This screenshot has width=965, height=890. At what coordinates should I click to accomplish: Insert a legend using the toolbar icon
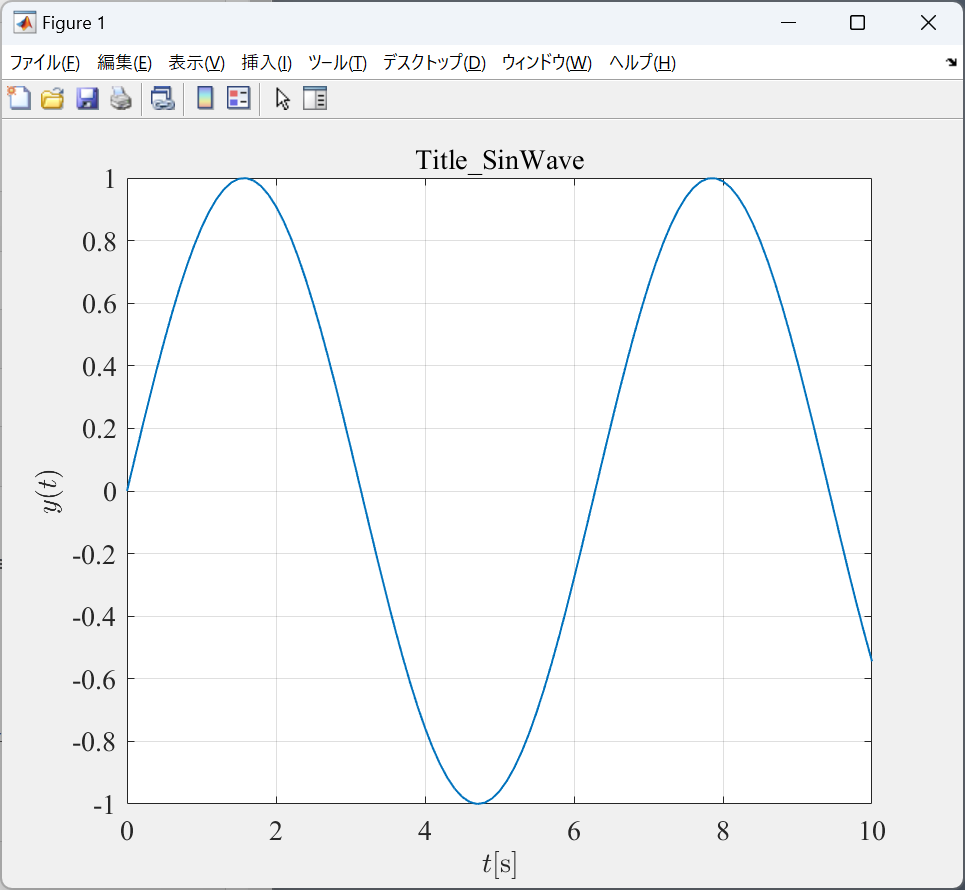[x=239, y=98]
